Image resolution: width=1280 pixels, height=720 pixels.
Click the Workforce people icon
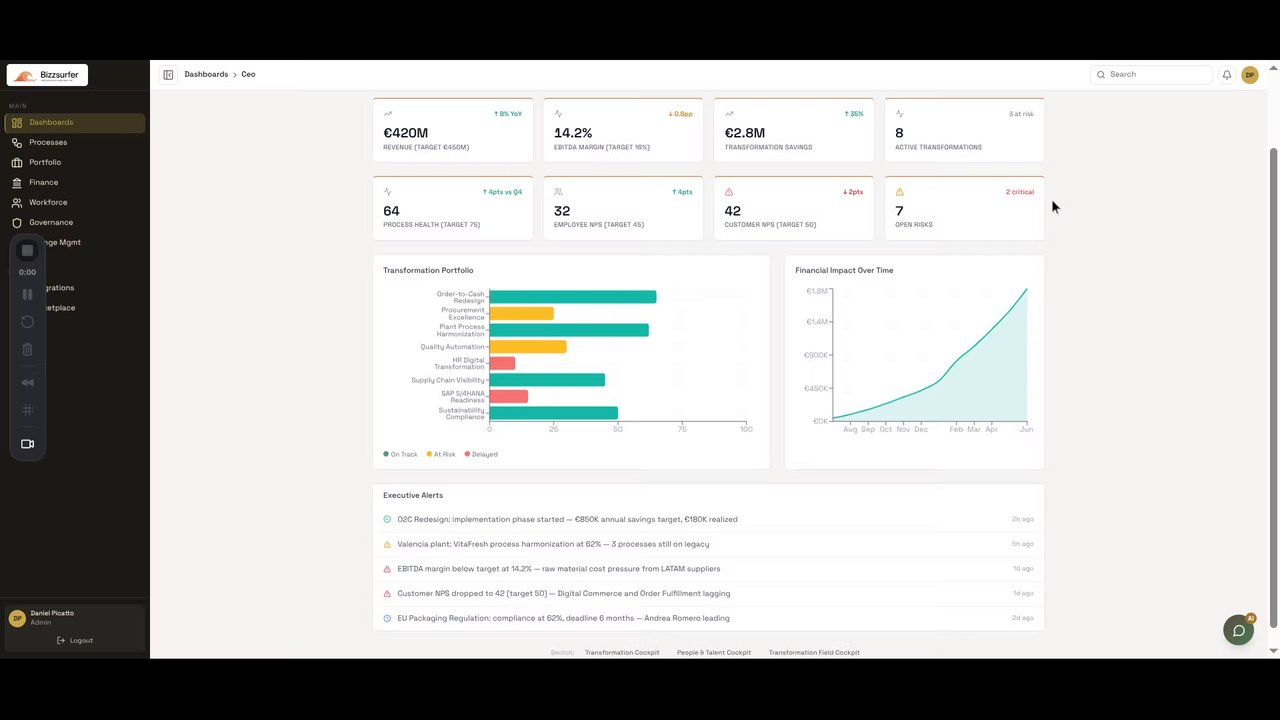pos(17,202)
